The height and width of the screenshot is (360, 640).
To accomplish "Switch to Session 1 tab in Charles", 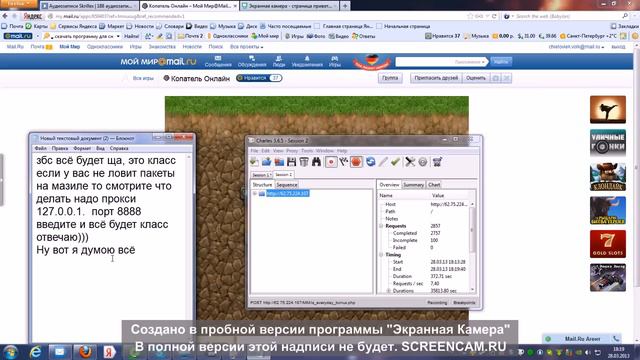I will tap(261, 175).
